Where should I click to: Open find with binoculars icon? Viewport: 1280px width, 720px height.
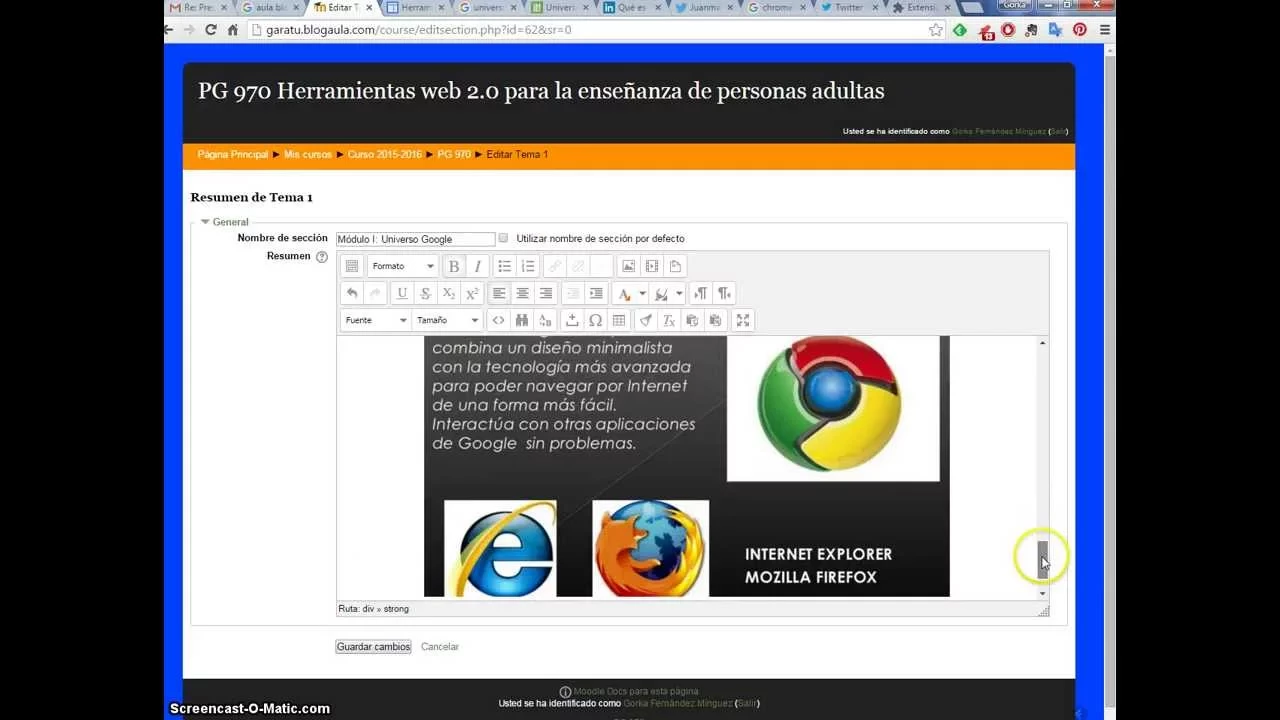[522, 320]
